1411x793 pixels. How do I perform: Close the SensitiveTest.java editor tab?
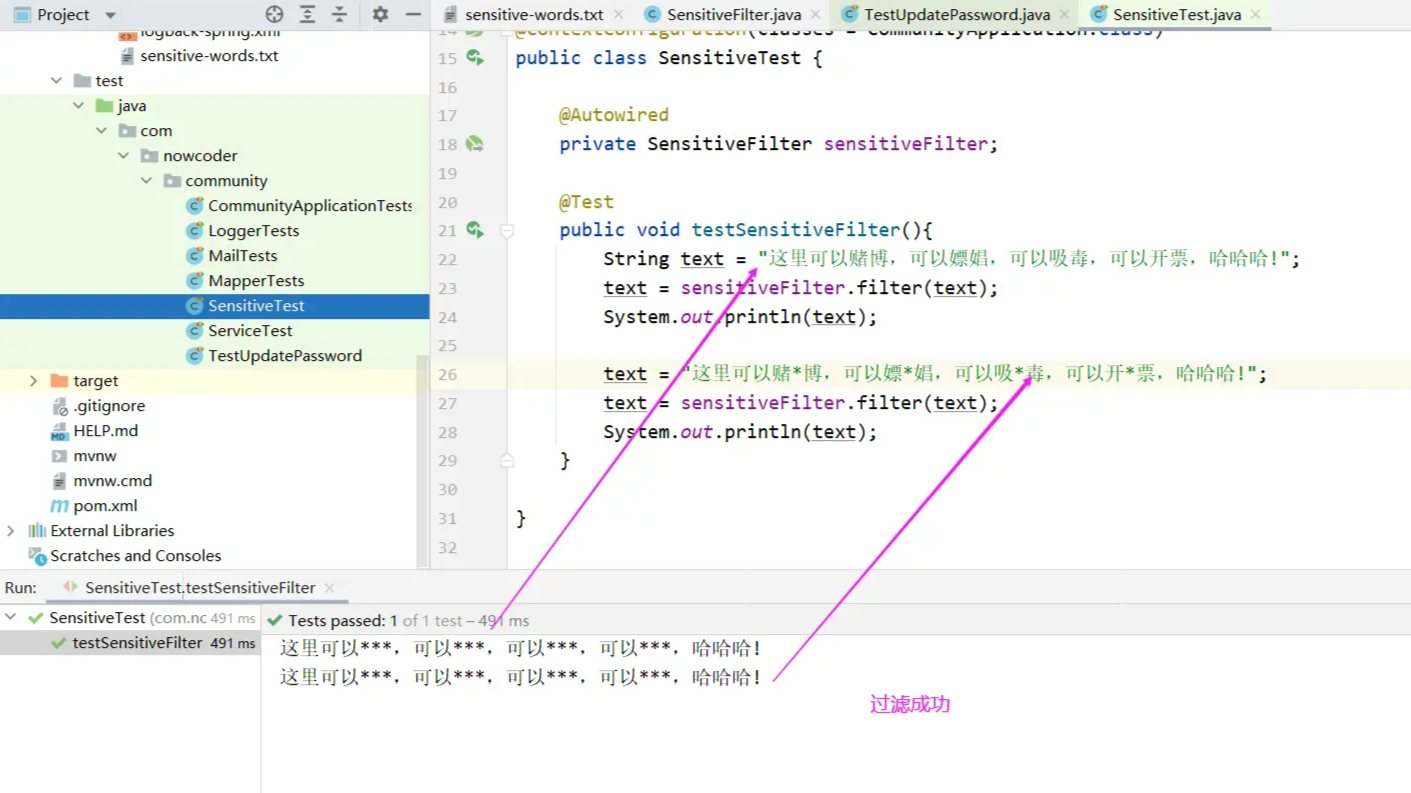click(1255, 14)
